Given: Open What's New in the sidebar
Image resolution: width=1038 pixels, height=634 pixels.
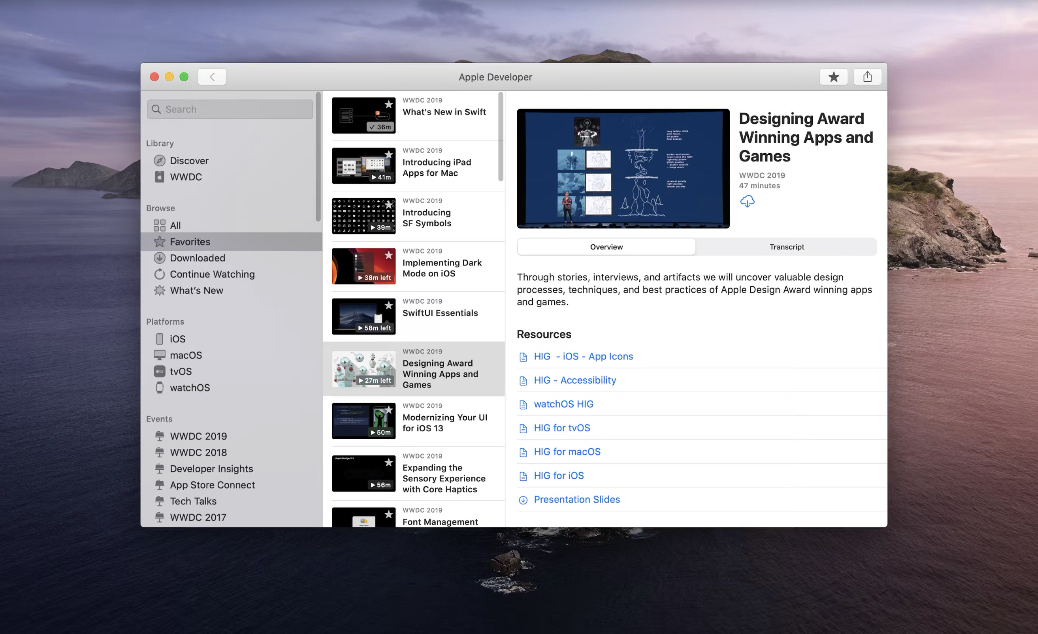Looking at the screenshot, I should point(196,291).
